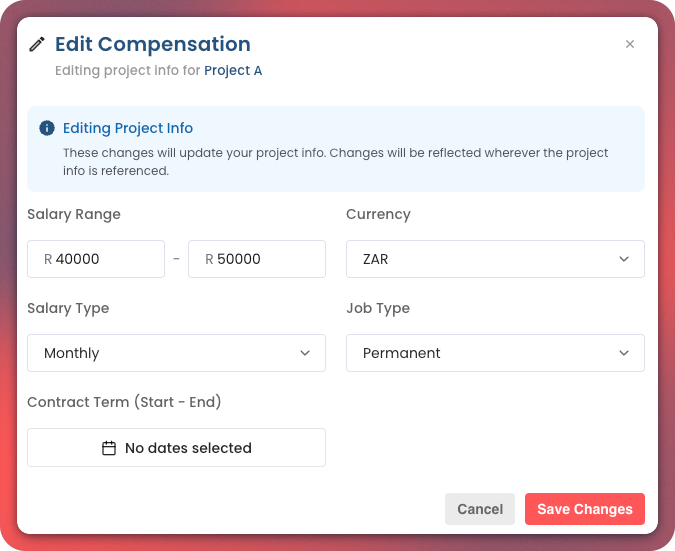Click the Contract Term (Start - End) label
The height and width of the screenshot is (551, 675).
click(124, 402)
